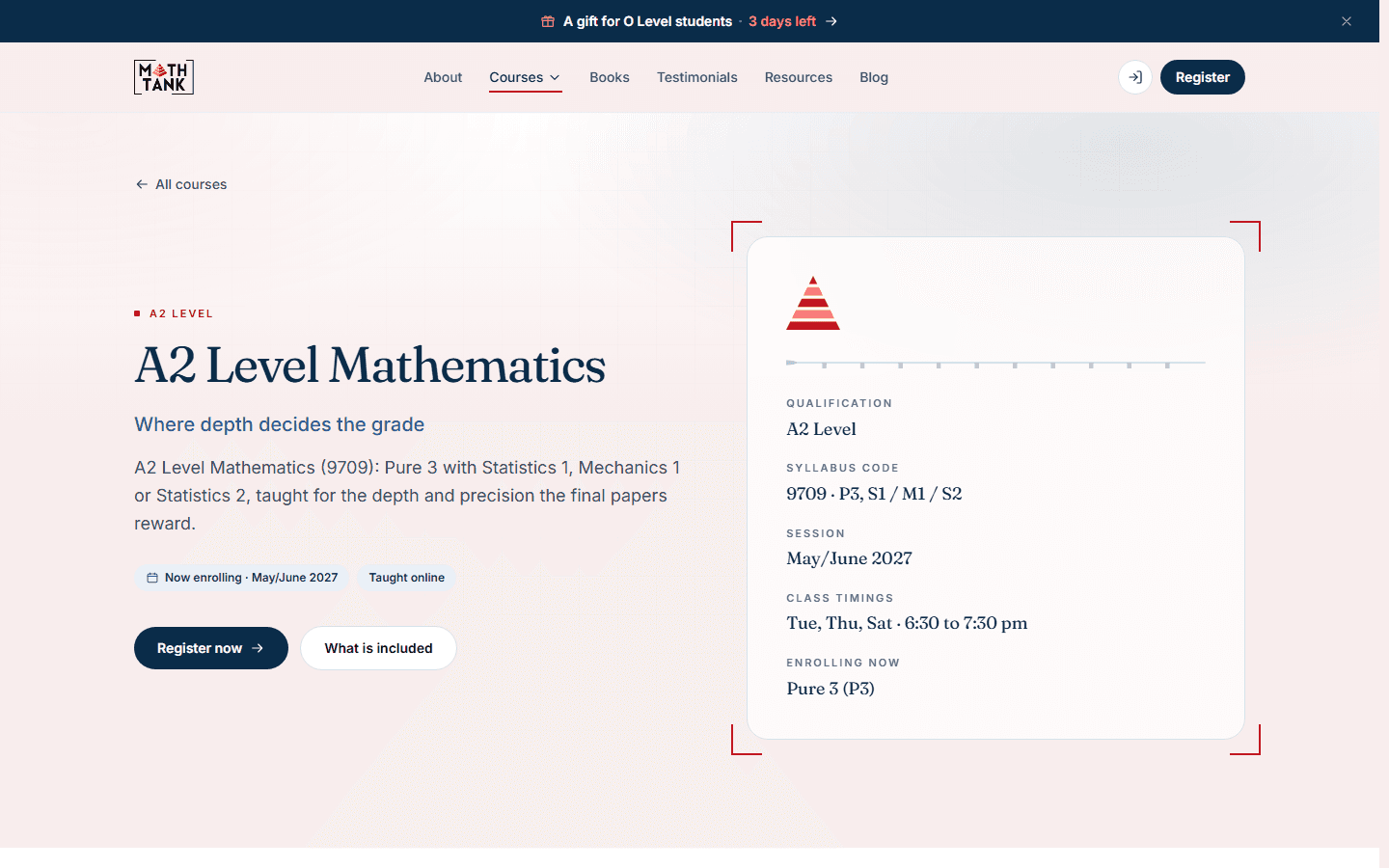The image size is (1389, 868).
Task: Click the syllabus code 9709 · P3, S1 / M1 / S2
Action: [874, 494]
